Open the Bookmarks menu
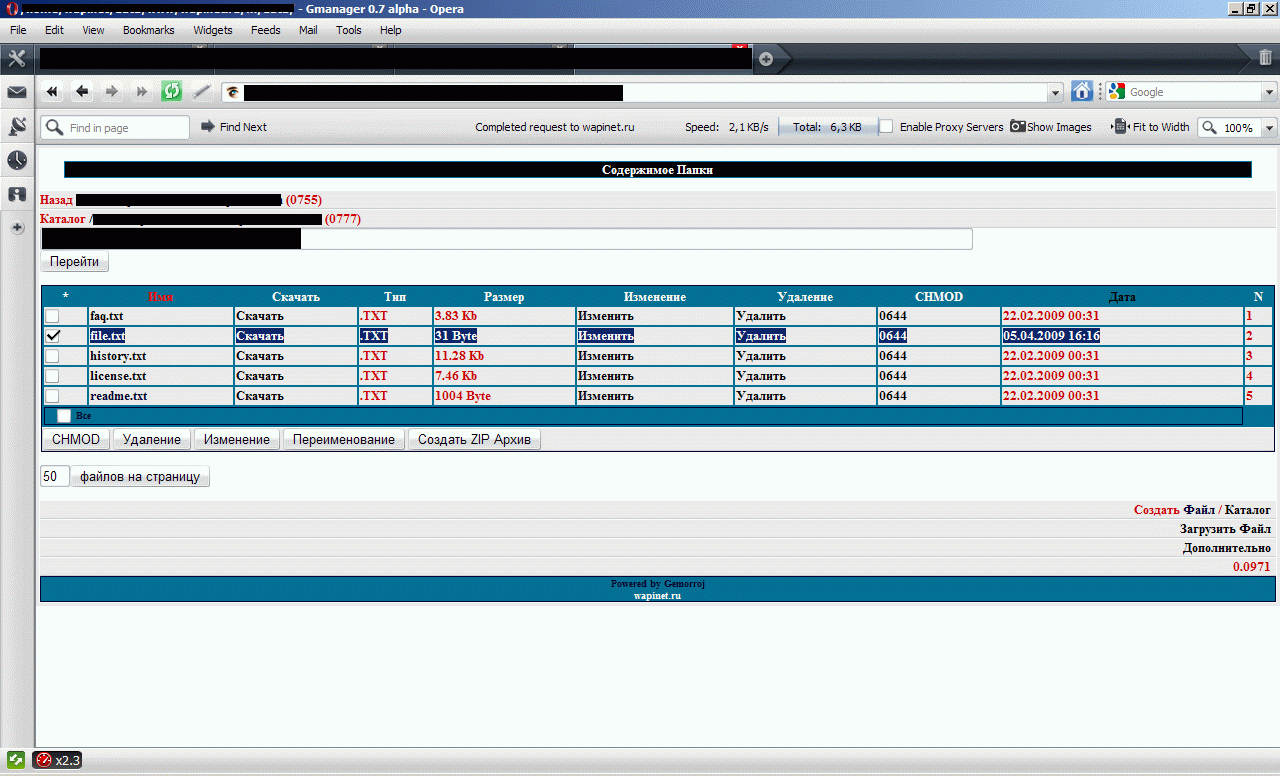1280x776 pixels. (x=148, y=30)
